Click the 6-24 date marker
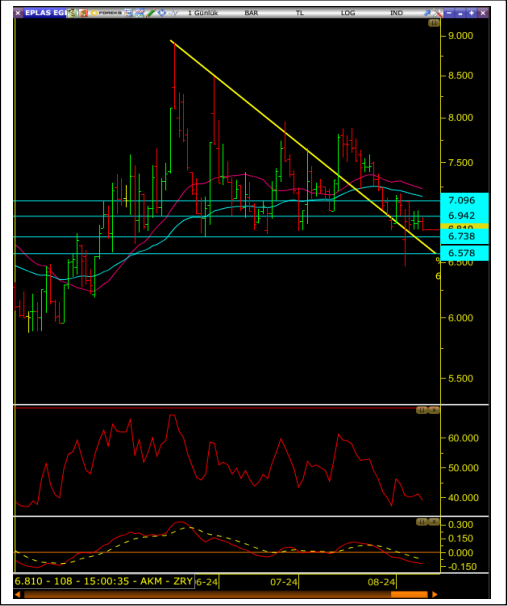Image resolution: width=507 pixels, height=606 pixels. [x=207, y=582]
